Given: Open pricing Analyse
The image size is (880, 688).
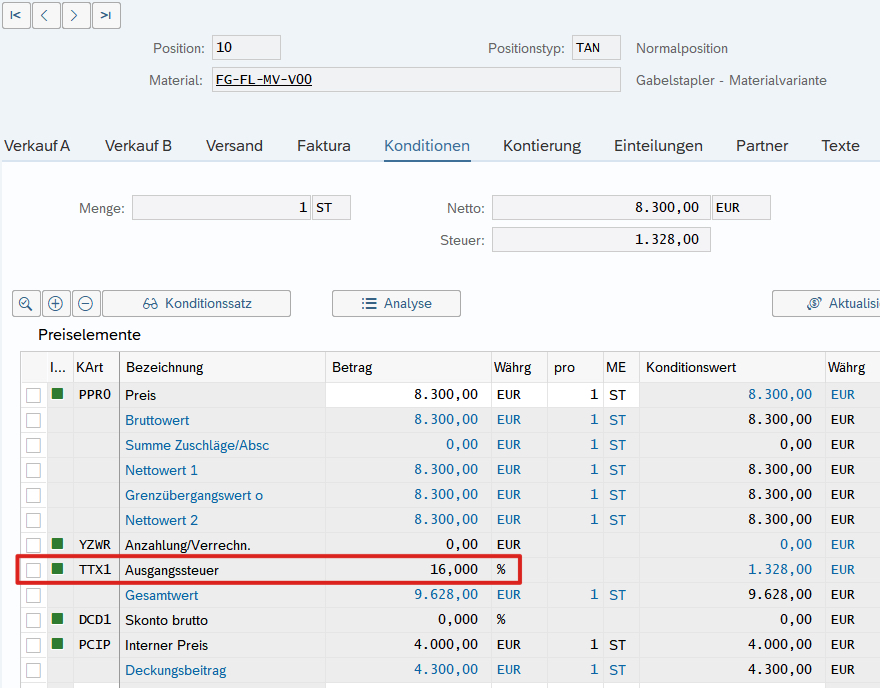Looking at the screenshot, I should tap(396, 304).
